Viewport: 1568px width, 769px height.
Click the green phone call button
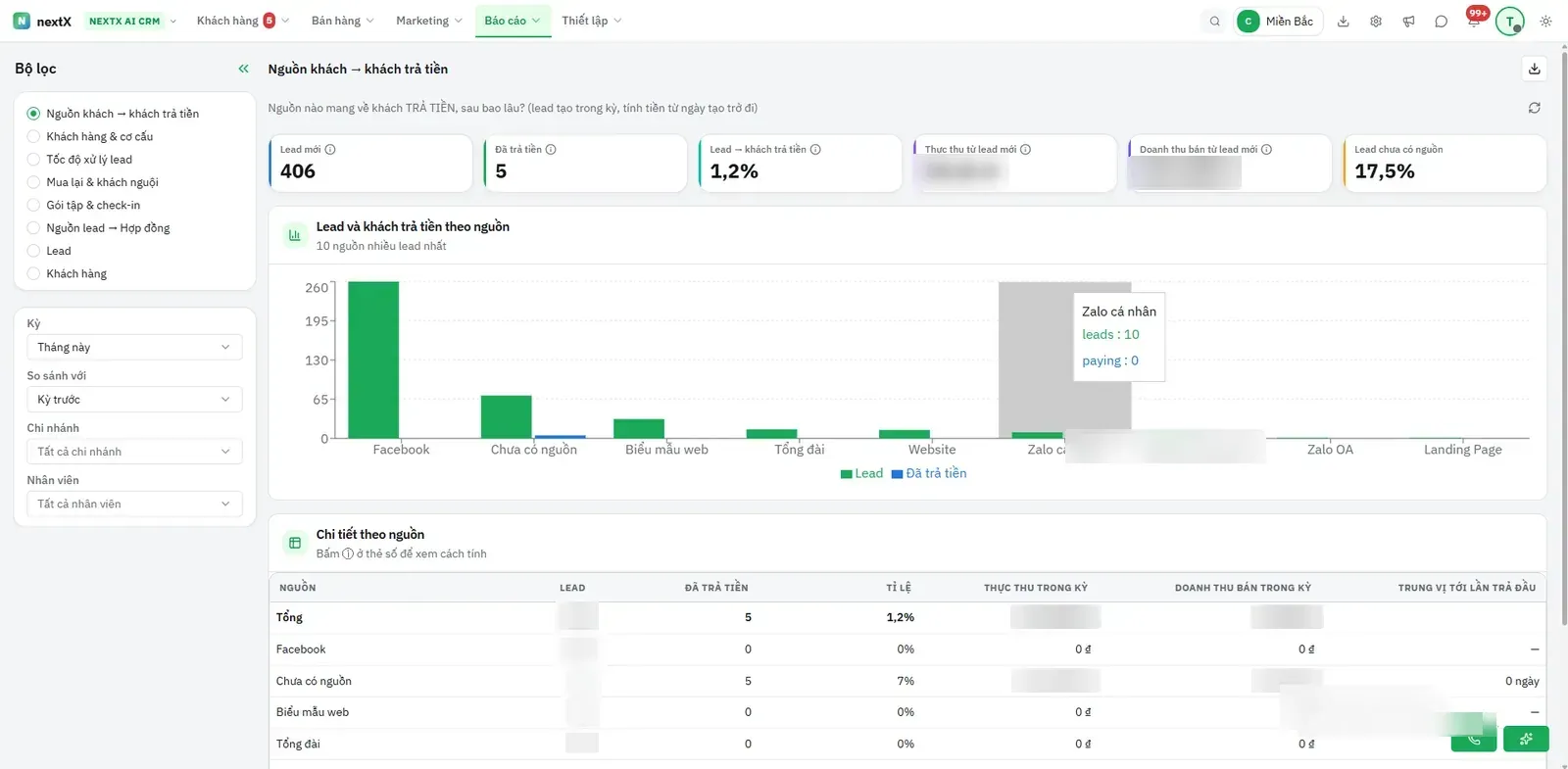pos(1474,740)
